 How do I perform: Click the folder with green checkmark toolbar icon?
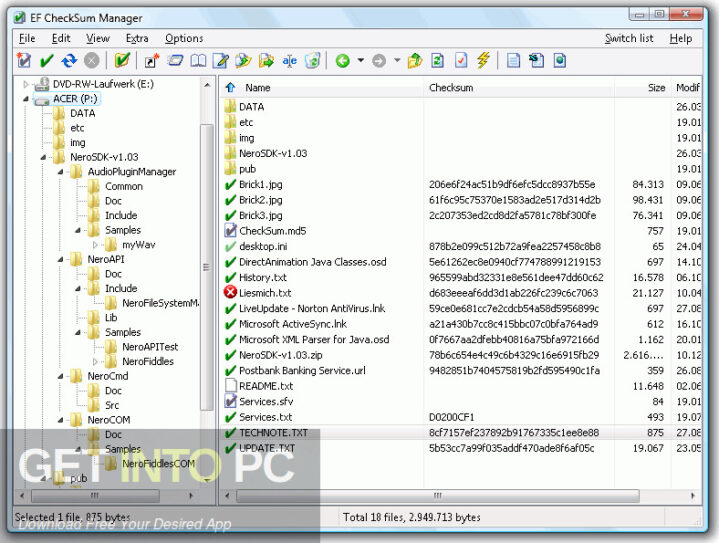click(x=122, y=60)
